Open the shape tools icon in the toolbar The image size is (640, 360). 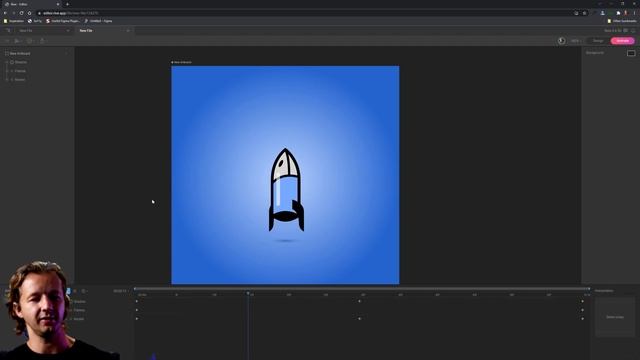pos(30,41)
